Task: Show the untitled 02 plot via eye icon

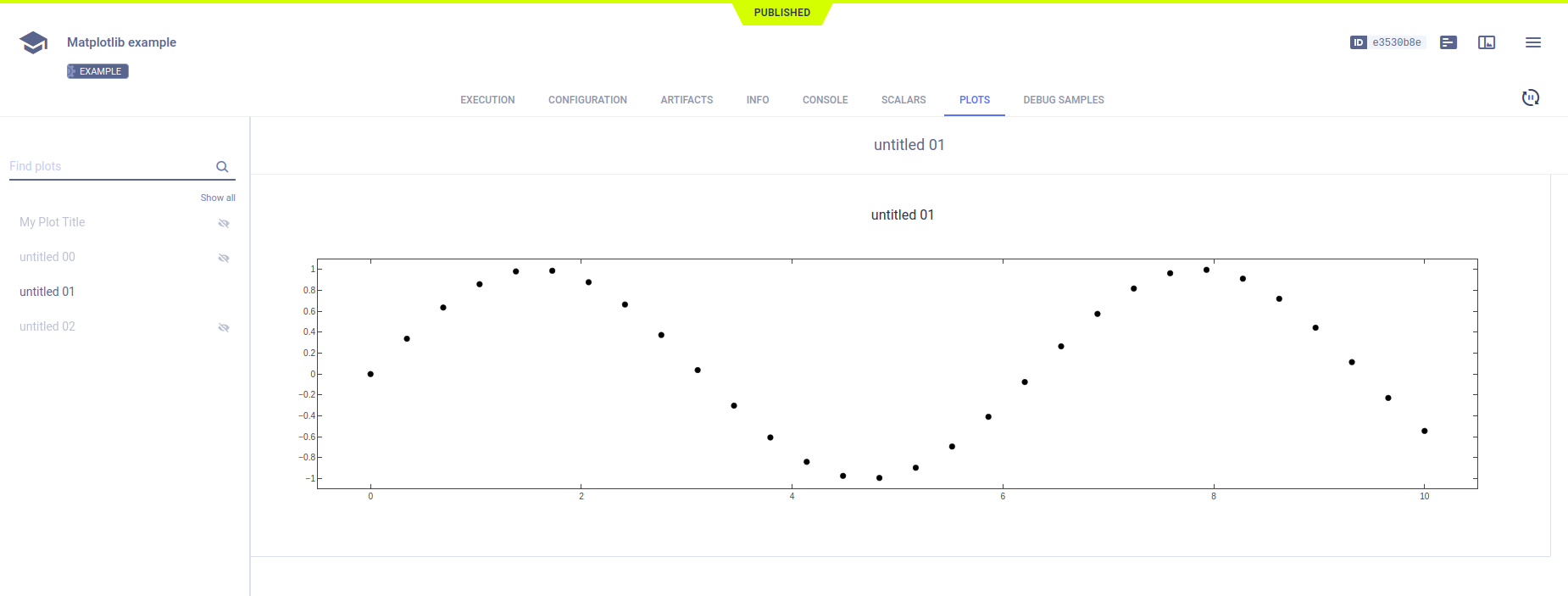Action: [224, 327]
